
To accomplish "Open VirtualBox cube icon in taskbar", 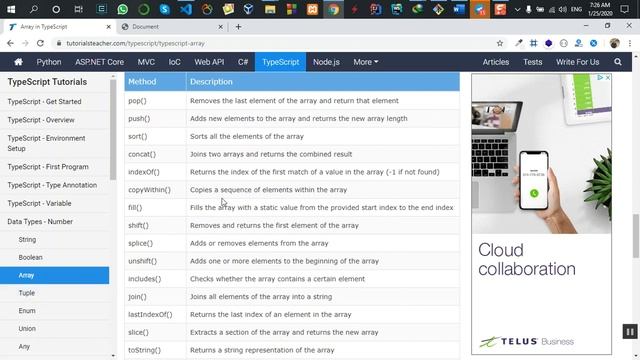I will click(248, 9).
